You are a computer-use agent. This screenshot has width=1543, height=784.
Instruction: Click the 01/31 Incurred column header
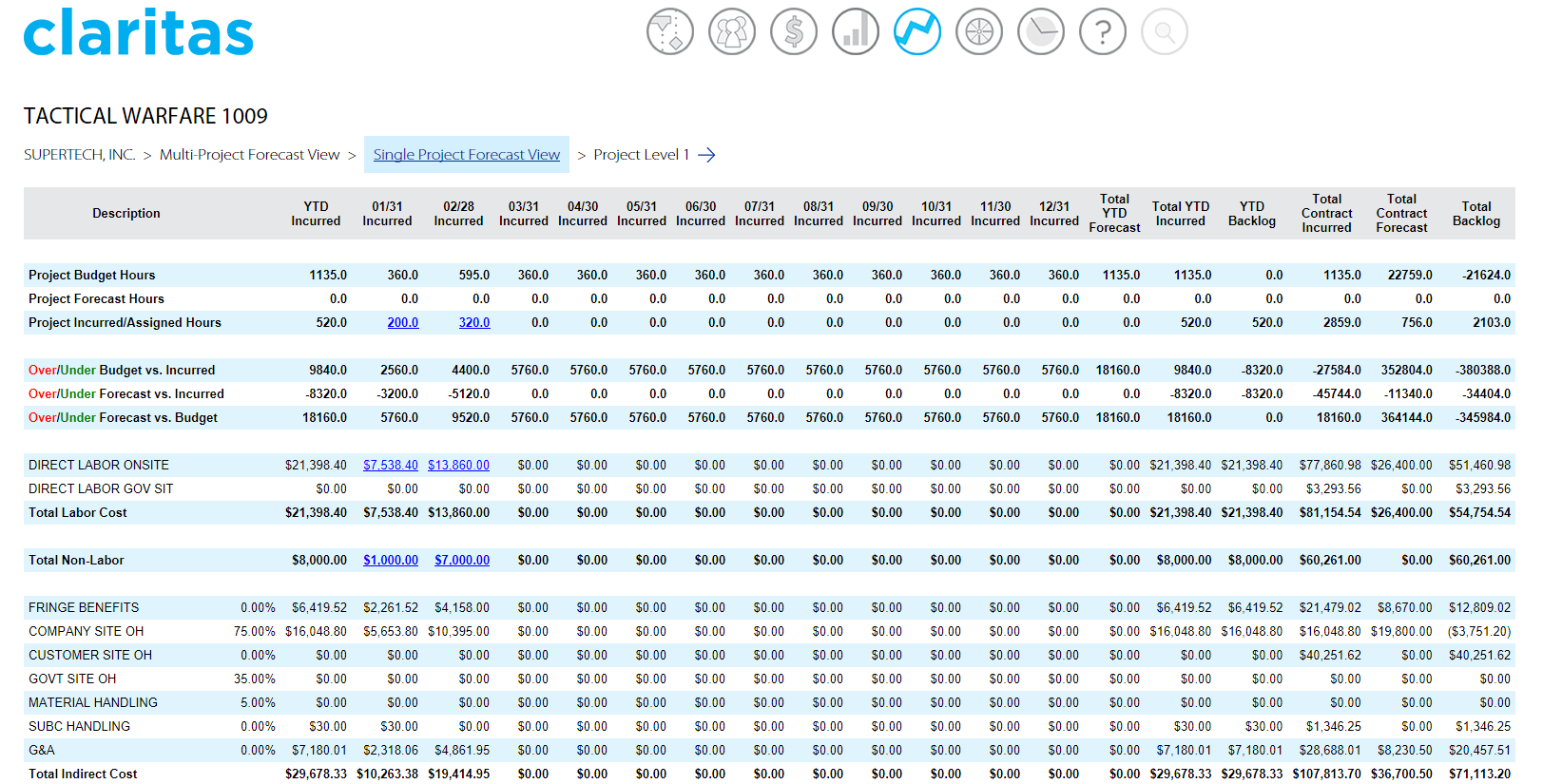click(x=387, y=214)
